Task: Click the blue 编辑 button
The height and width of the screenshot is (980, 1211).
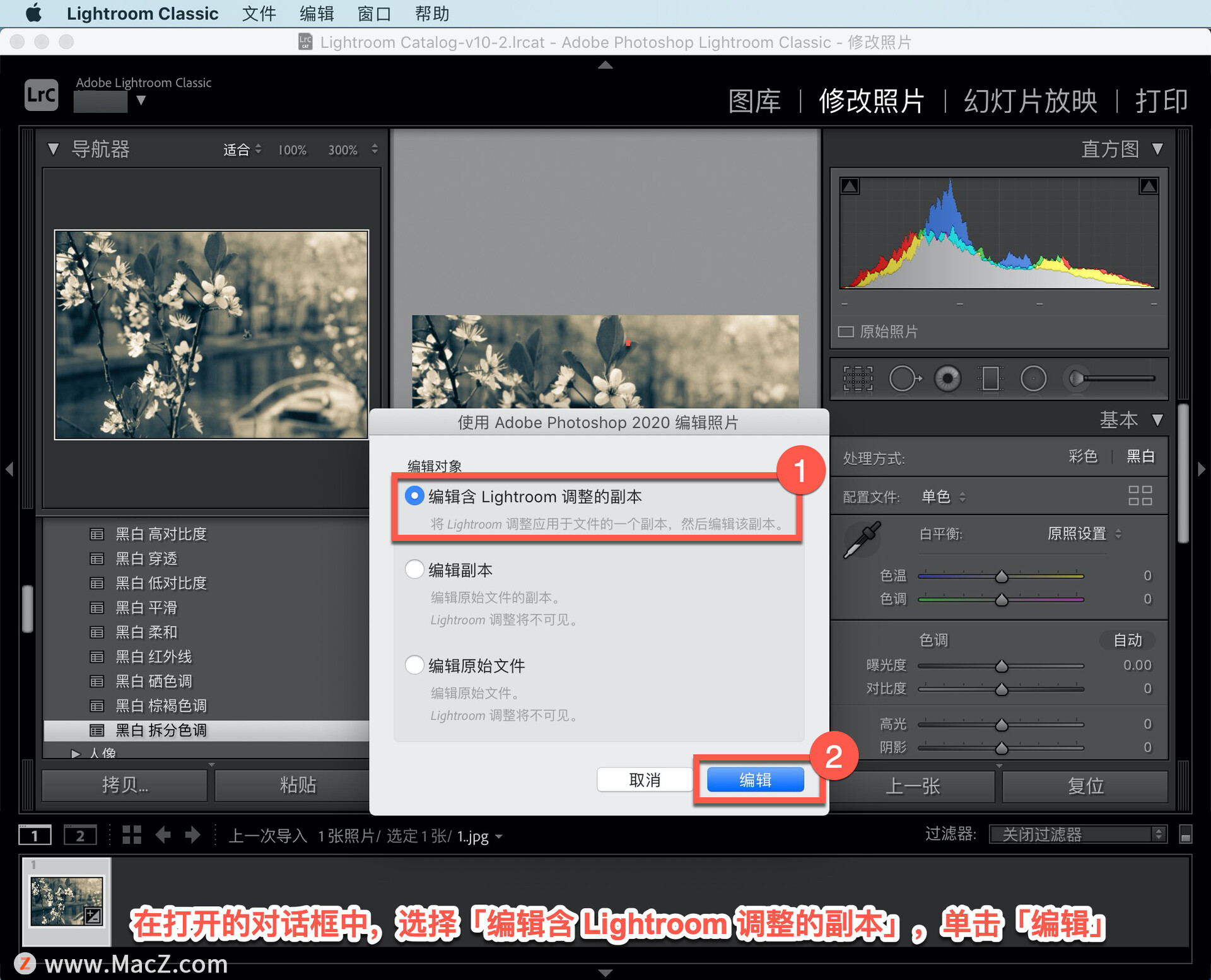Action: (756, 780)
